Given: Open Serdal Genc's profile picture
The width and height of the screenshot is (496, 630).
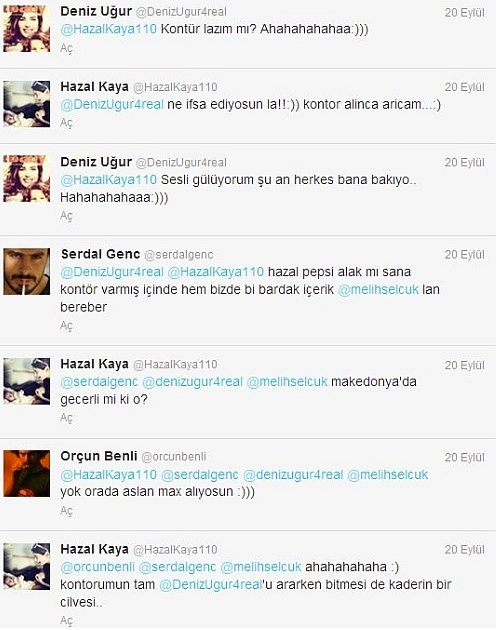Looking at the screenshot, I should pyautogui.click(x=27, y=272).
